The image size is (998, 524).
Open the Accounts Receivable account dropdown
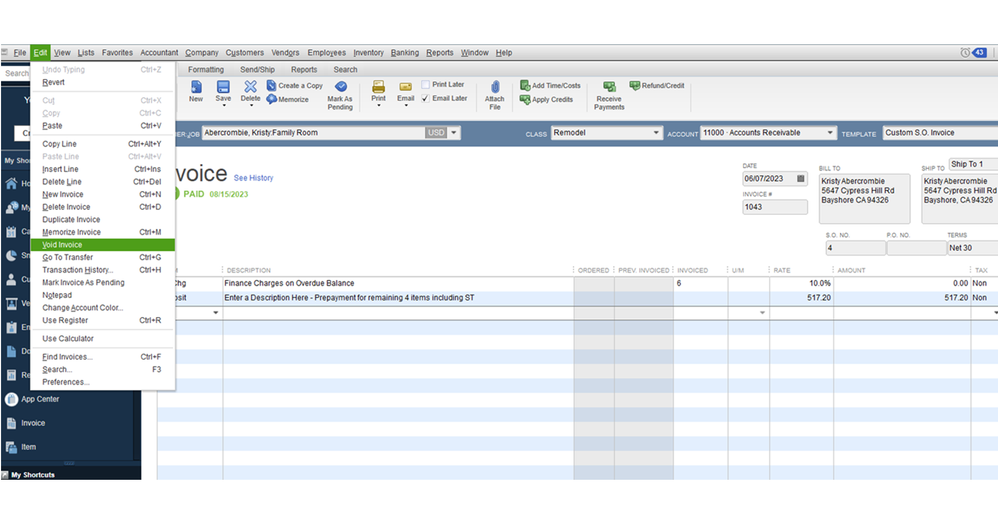(830, 133)
